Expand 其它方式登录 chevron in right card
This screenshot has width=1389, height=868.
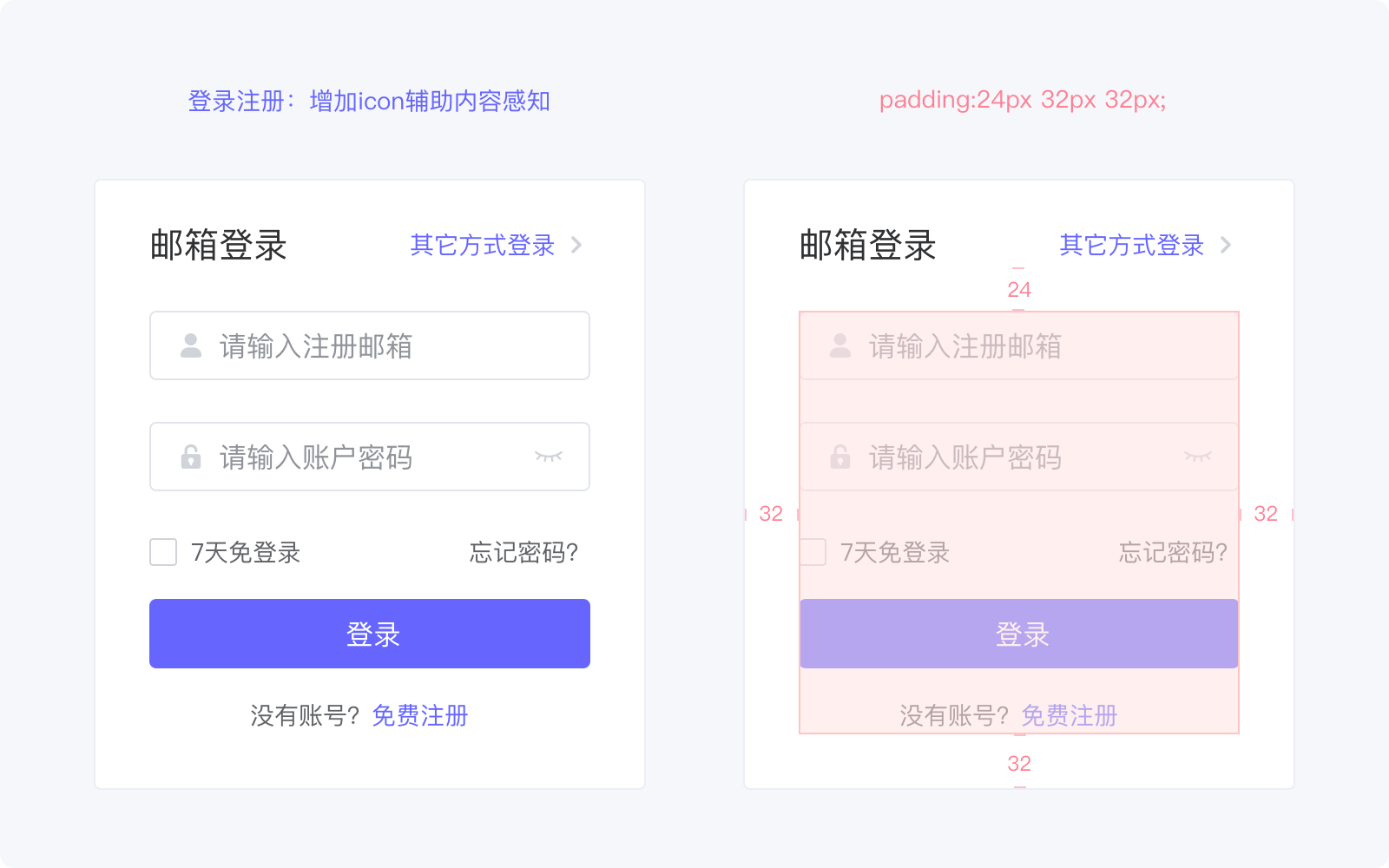pyautogui.click(x=1226, y=245)
